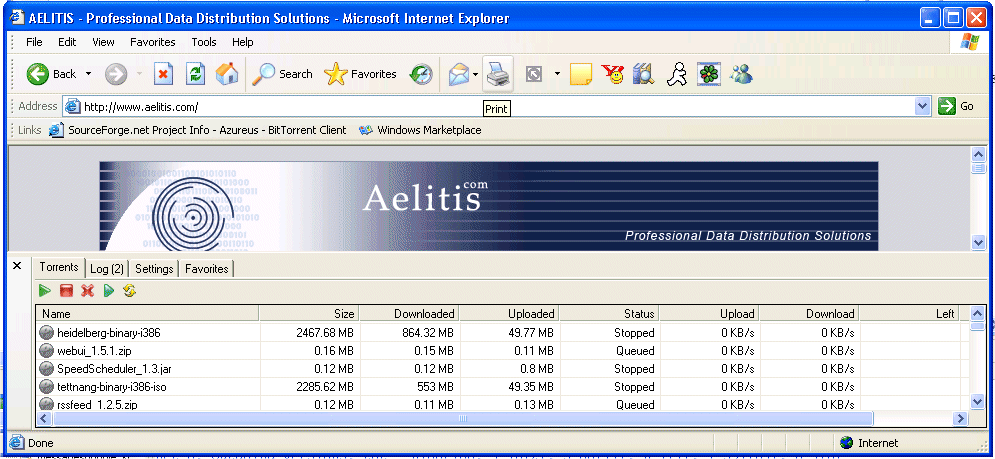Select the tettnang-binary-i386-iso row

503,387
